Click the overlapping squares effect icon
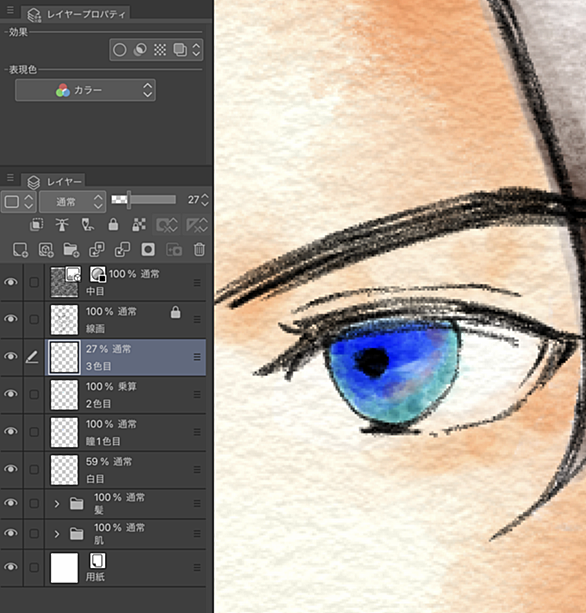The image size is (586, 613). click(x=180, y=50)
